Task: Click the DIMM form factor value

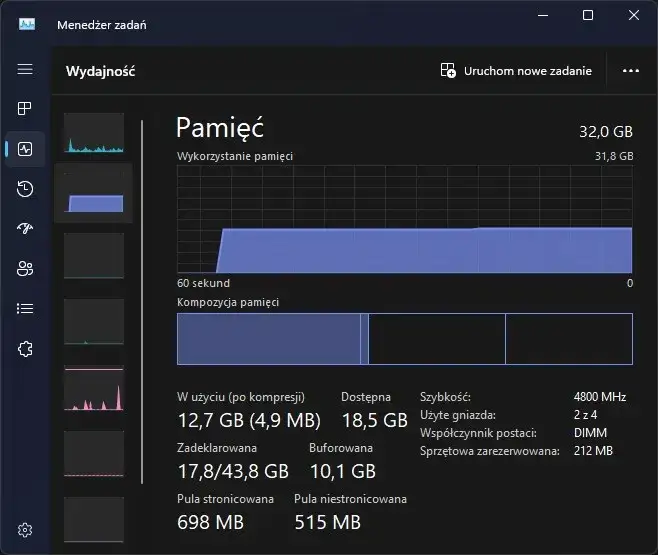Action: point(590,433)
